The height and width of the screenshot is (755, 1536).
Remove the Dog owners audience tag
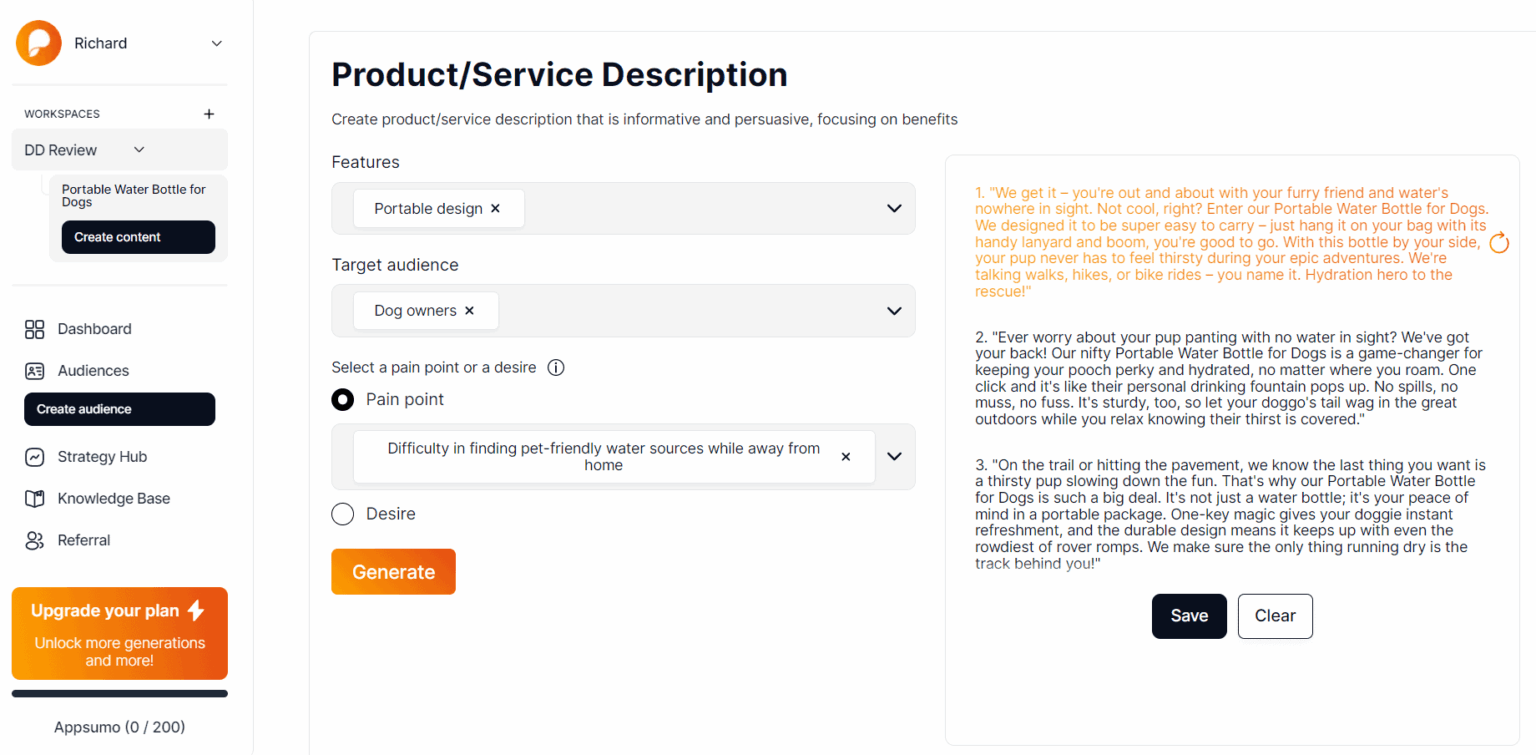[469, 310]
